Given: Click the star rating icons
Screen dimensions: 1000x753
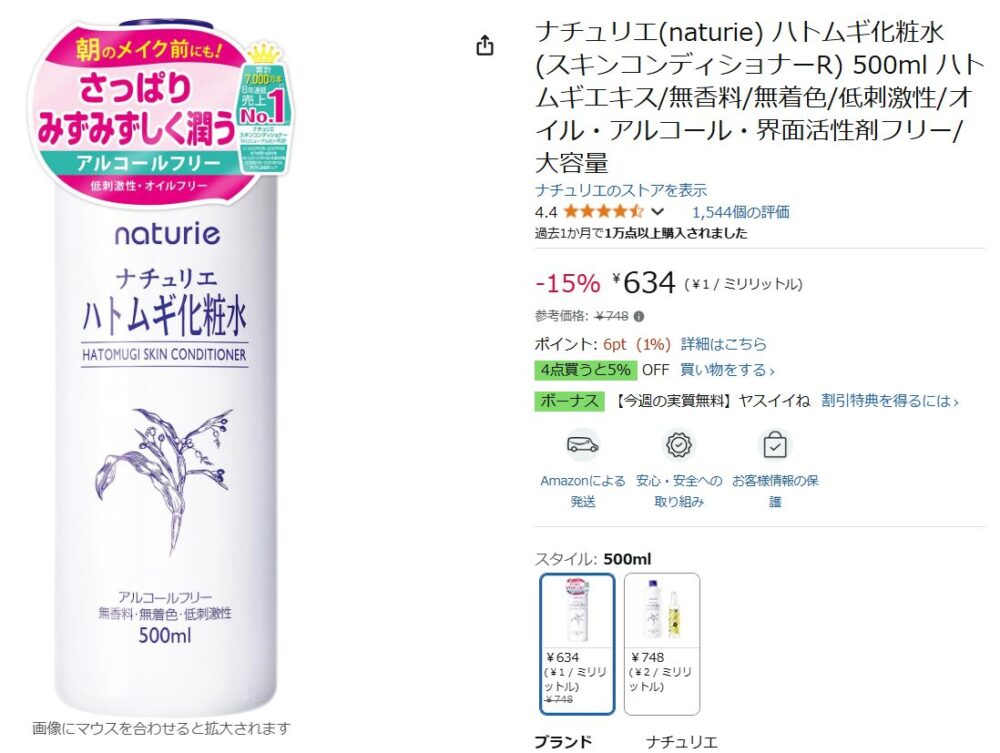Looking at the screenshot, I should [604, 211].
